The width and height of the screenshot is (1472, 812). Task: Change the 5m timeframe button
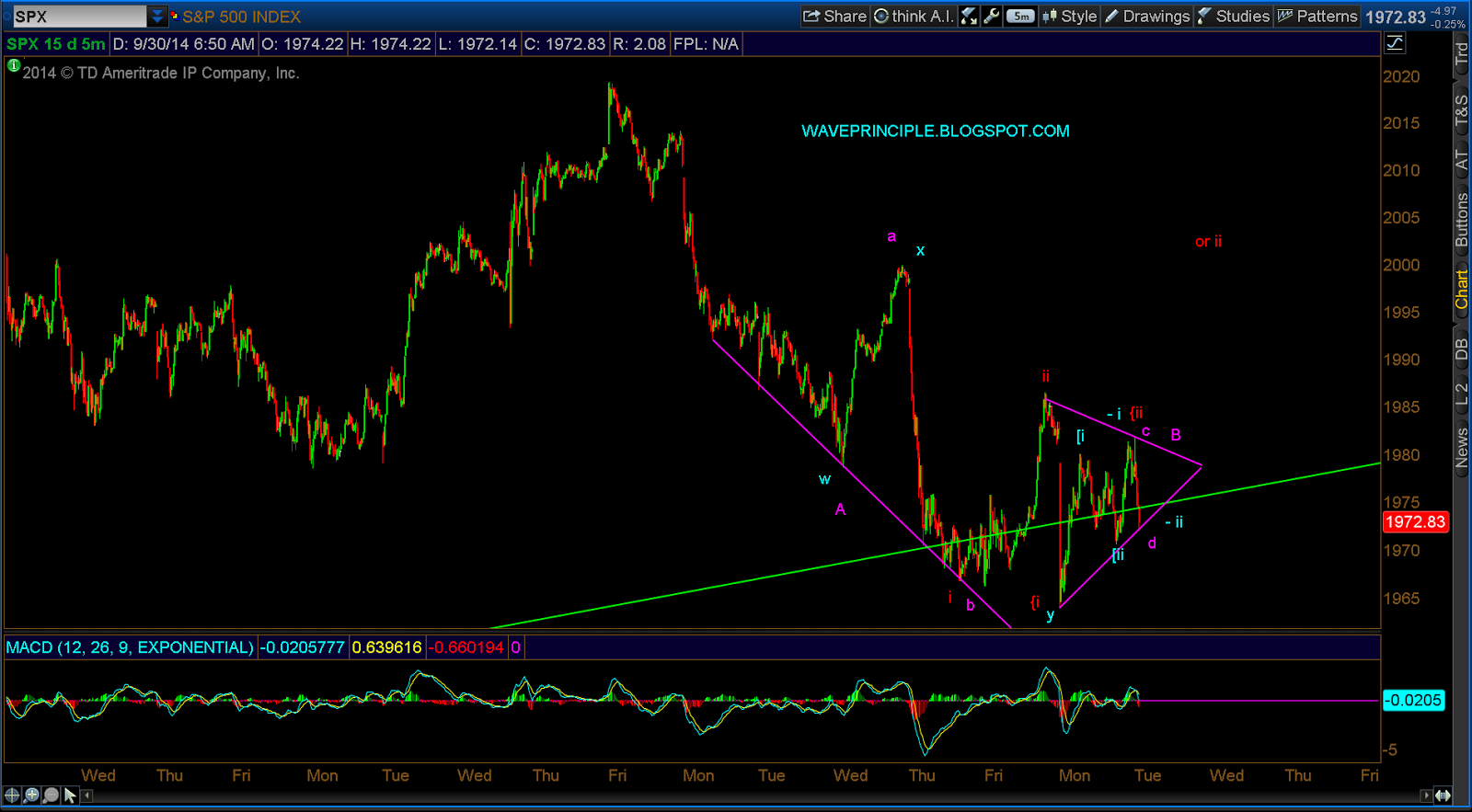[x=1020, y=16]
